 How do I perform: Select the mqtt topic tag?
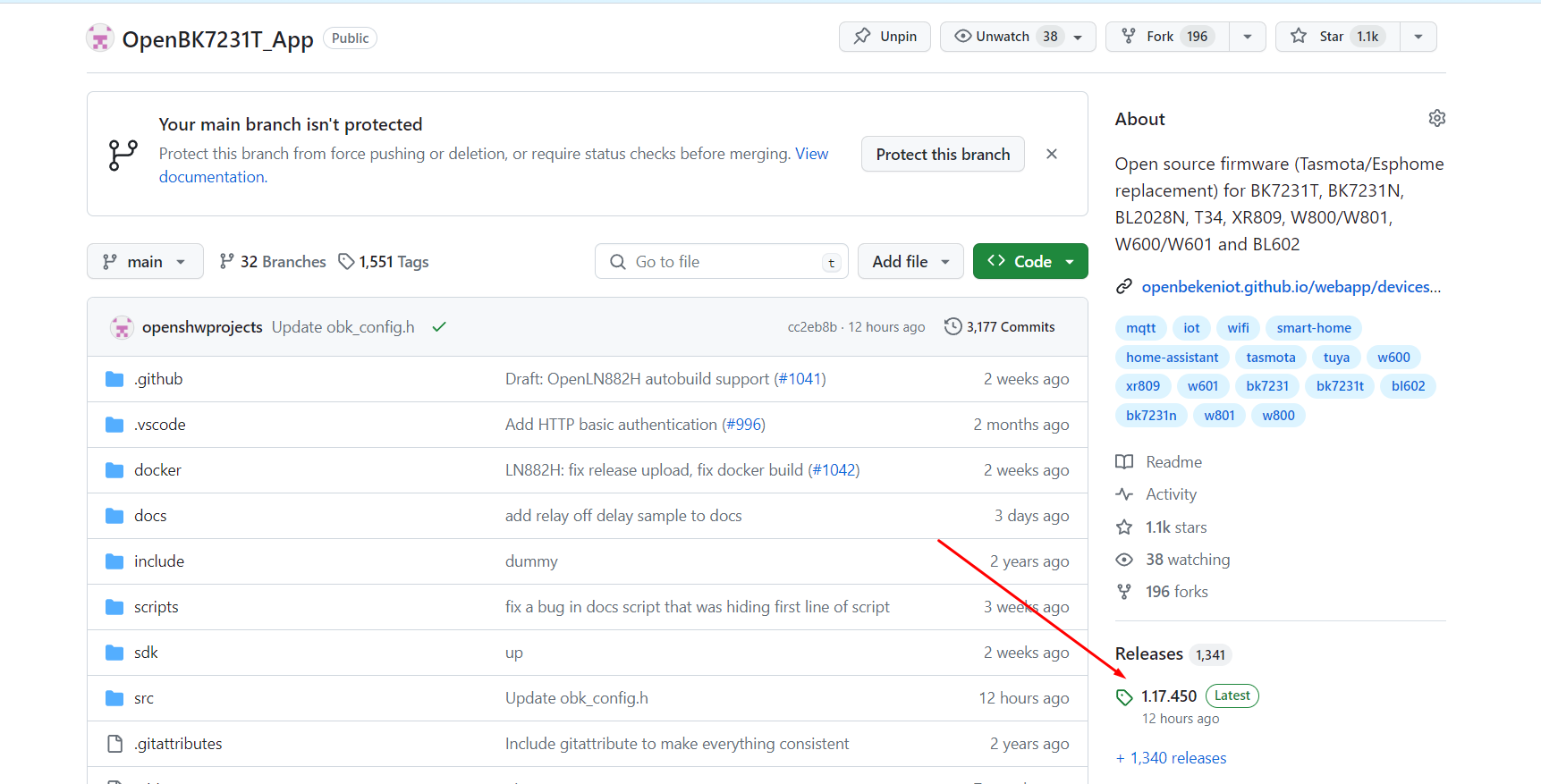1140,328
